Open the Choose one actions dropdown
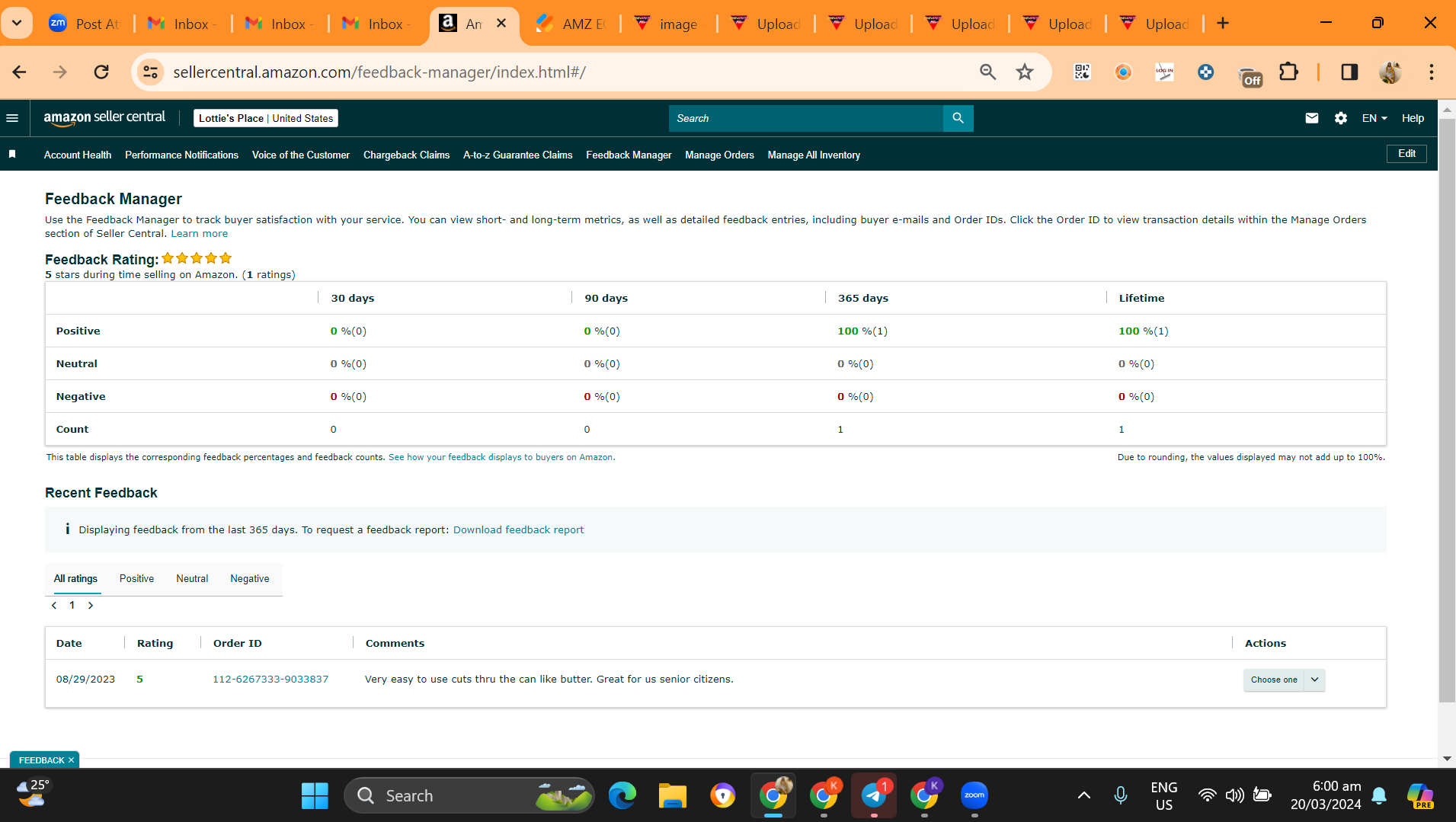1456x822 pixels. [1284, 680]
